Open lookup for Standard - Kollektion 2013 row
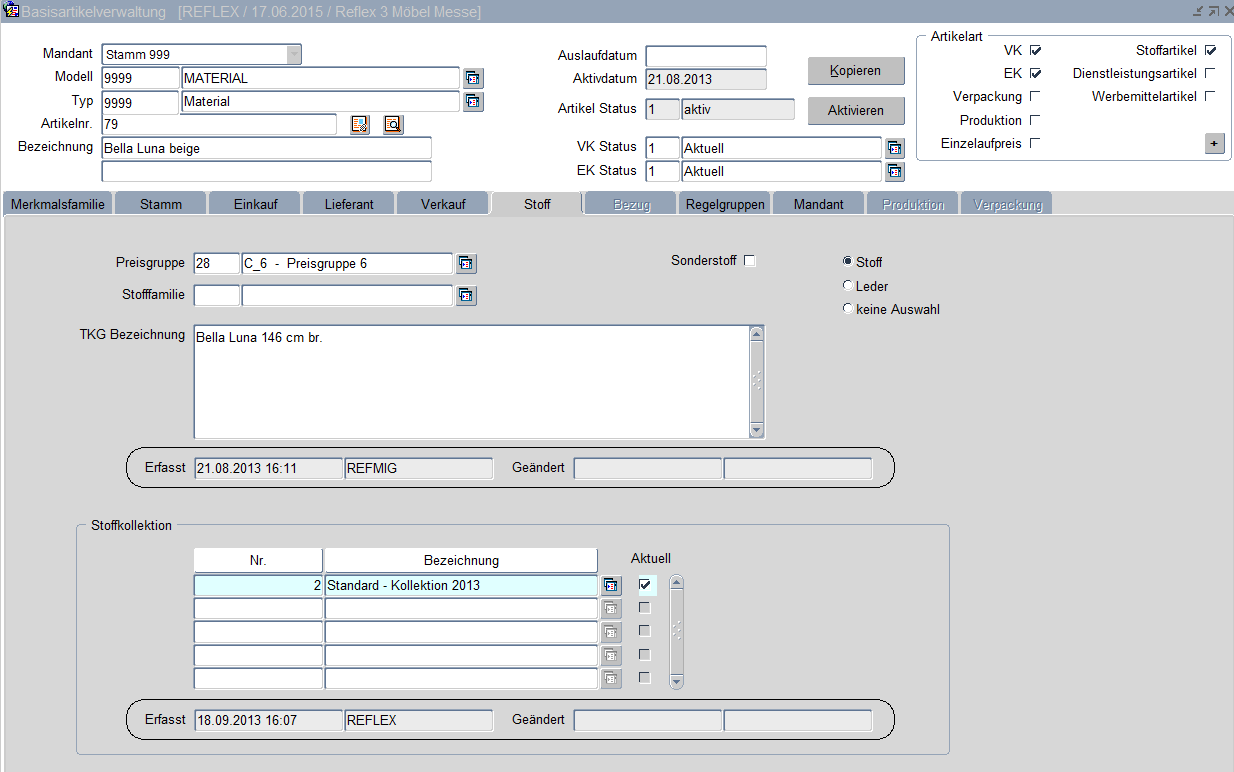 point(611,586)
